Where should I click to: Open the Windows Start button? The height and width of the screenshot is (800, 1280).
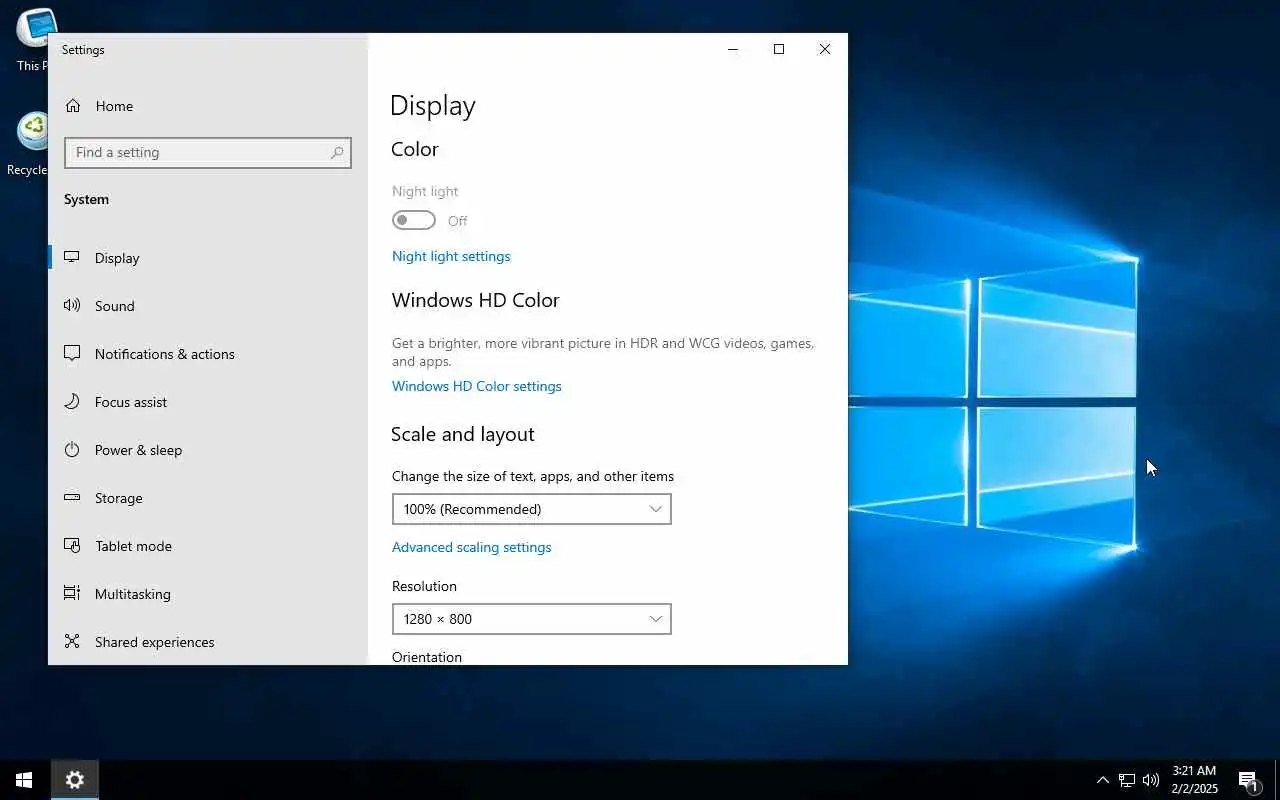(24, 780)
